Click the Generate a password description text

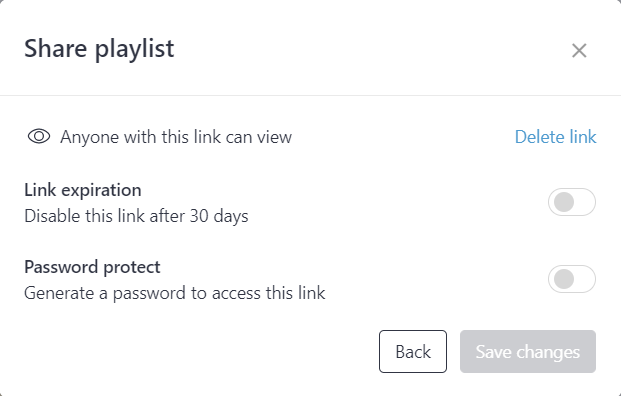[x=175, y=293]
